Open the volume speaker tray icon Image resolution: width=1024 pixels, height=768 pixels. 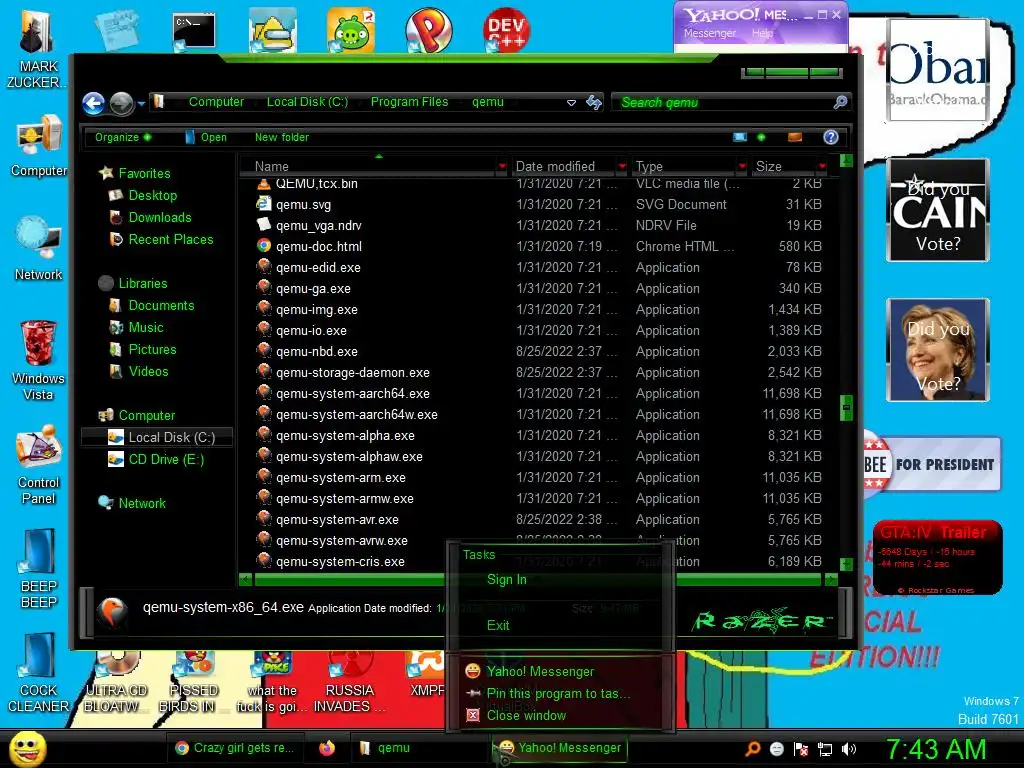coord(849,749)
